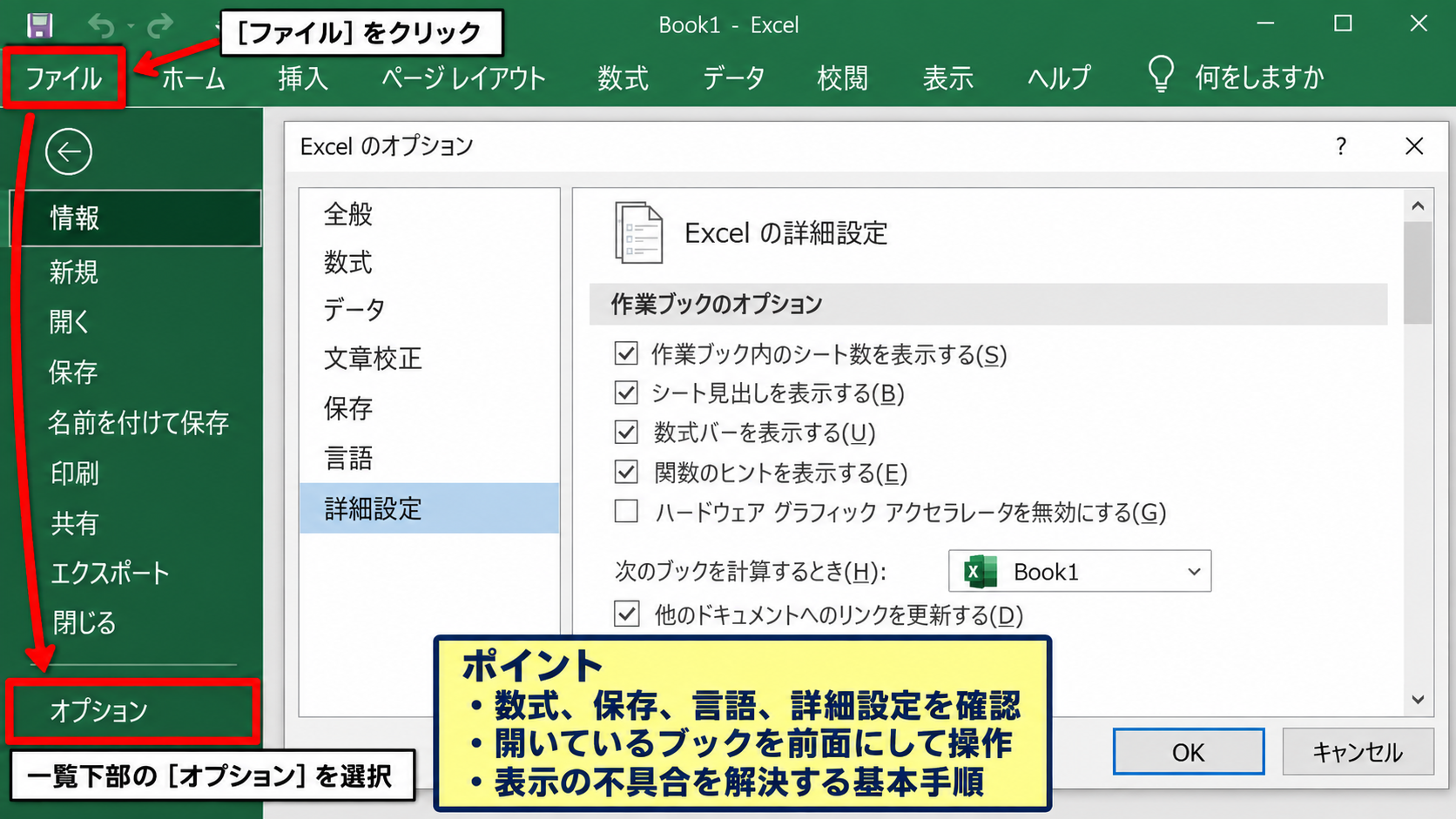
Task: Open the ファイル tab
Action: [64, 78]
